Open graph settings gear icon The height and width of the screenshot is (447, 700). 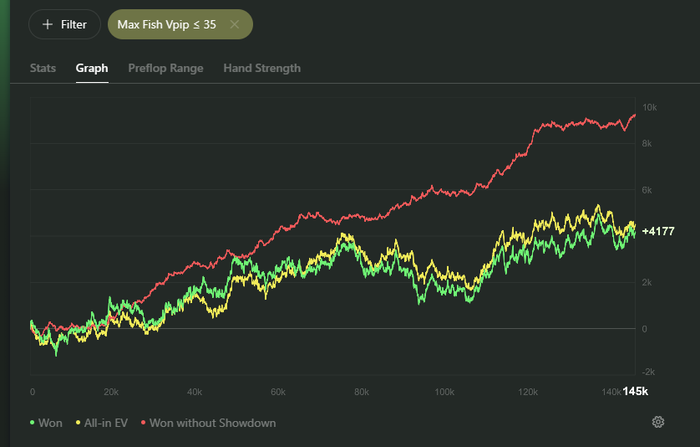pos(658,422)
